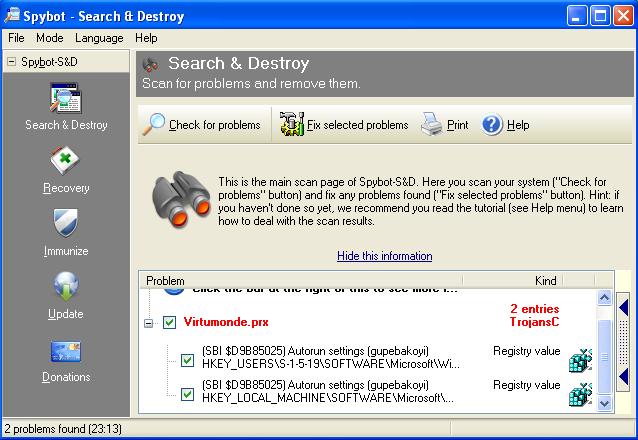638x440 pixels.
Task: Click the large binoculars info image
Action: [181, 199]
